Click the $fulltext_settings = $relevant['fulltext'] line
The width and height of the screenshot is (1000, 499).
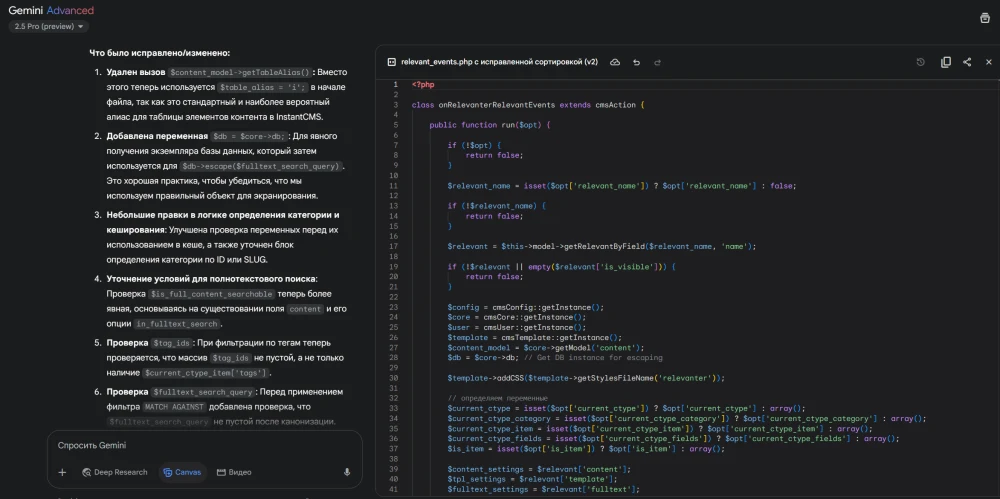543,489
